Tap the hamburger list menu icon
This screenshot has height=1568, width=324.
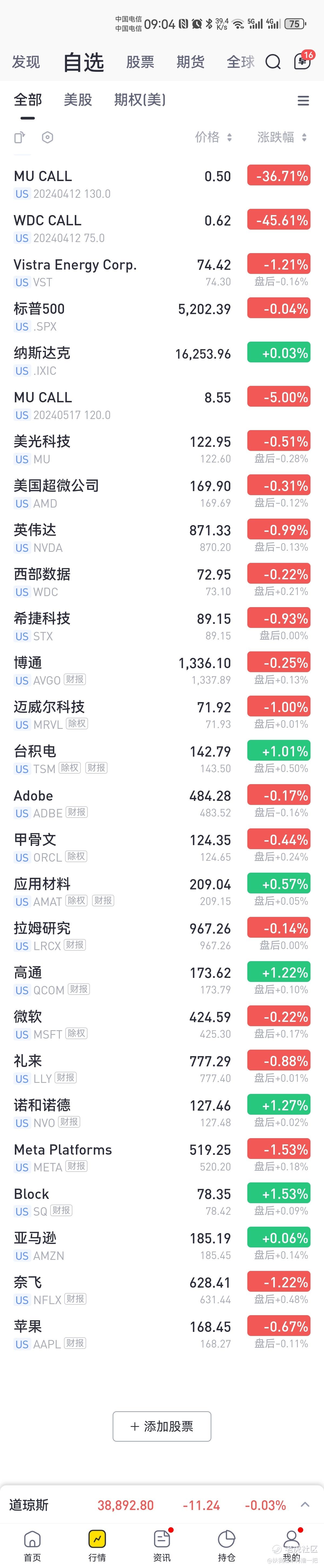pos(303,100)
